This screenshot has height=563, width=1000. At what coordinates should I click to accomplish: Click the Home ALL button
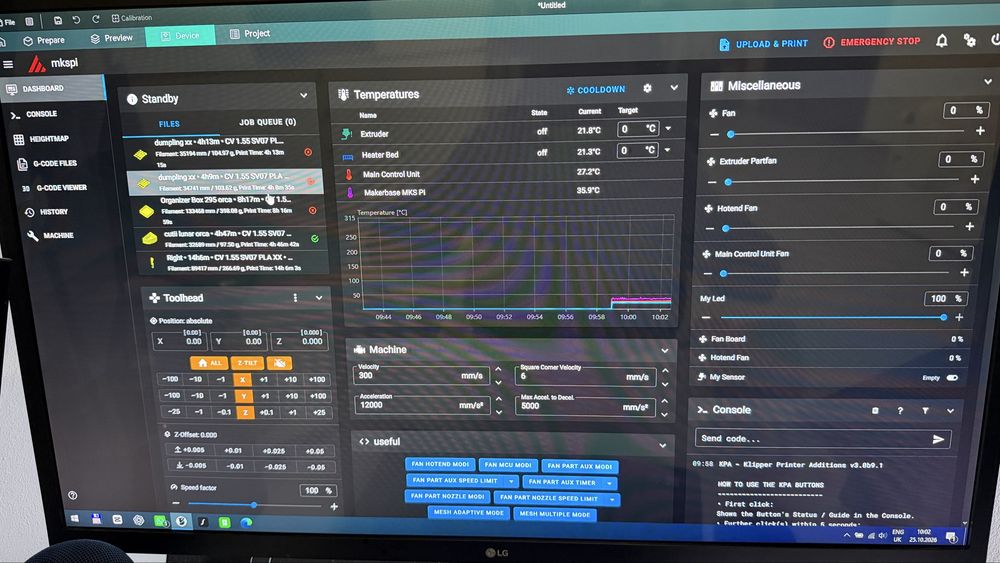pos(209,363)
